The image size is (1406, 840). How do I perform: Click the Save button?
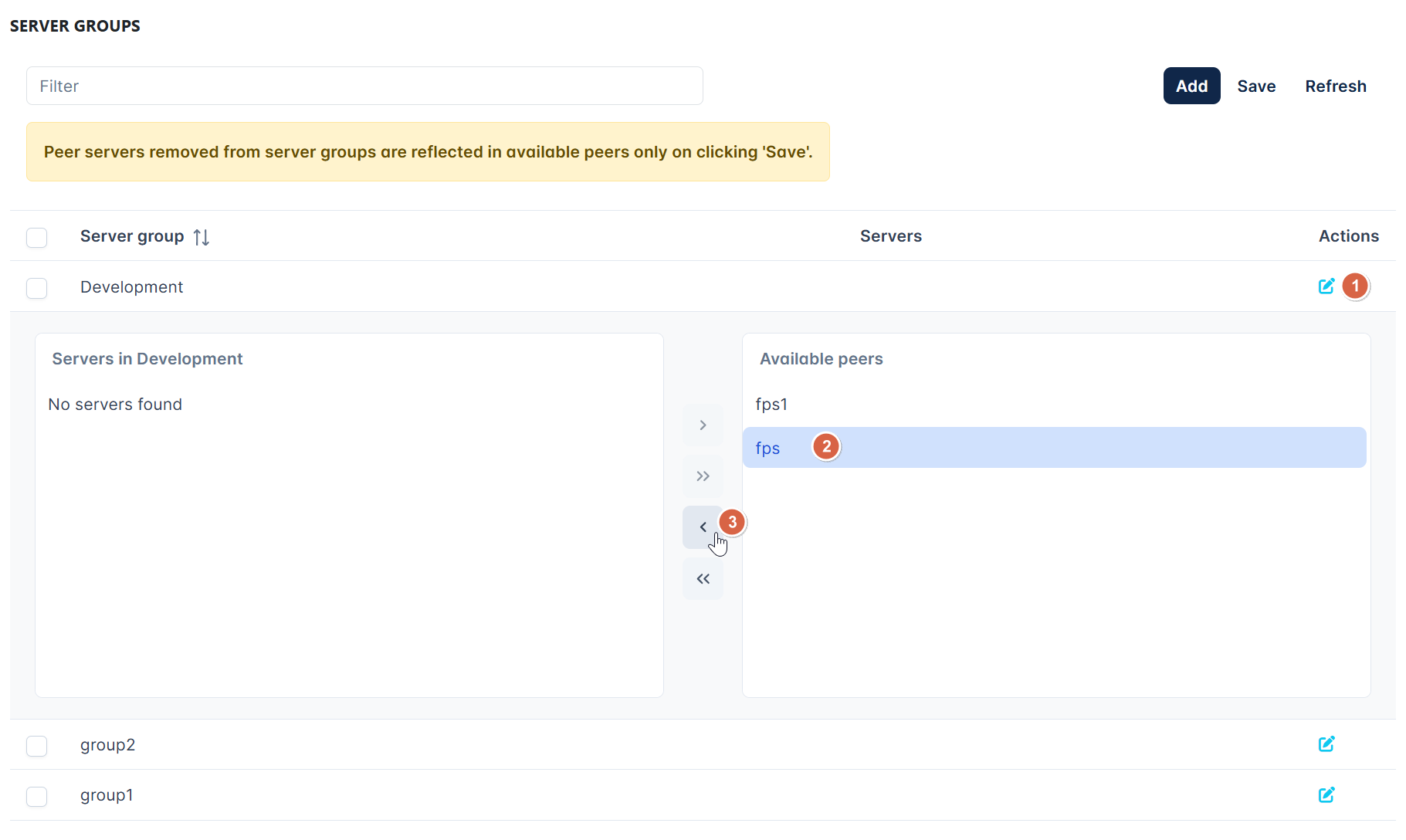pyautogui.click(x=1256, y=86)
